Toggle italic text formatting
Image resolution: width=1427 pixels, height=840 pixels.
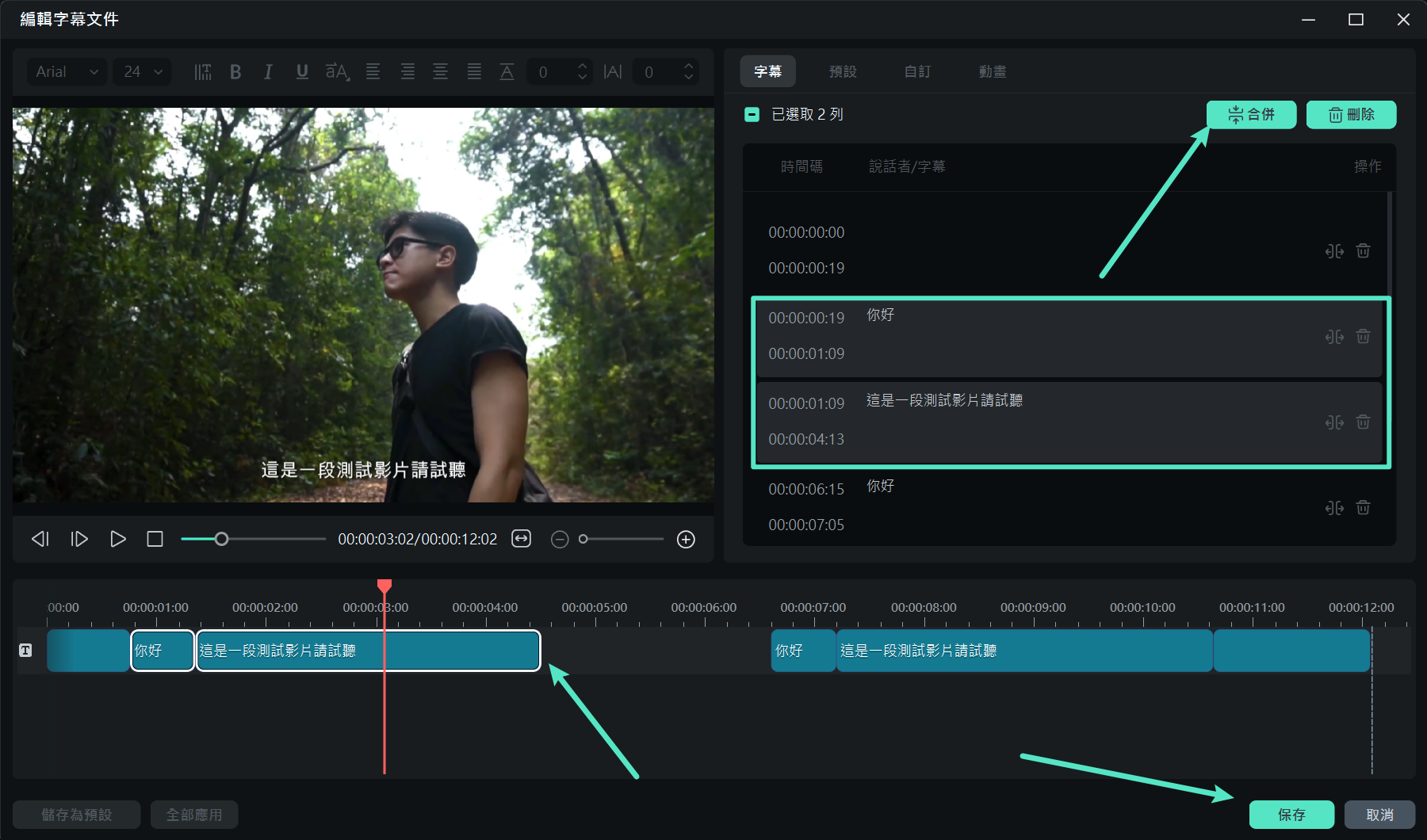pos(268,72)
